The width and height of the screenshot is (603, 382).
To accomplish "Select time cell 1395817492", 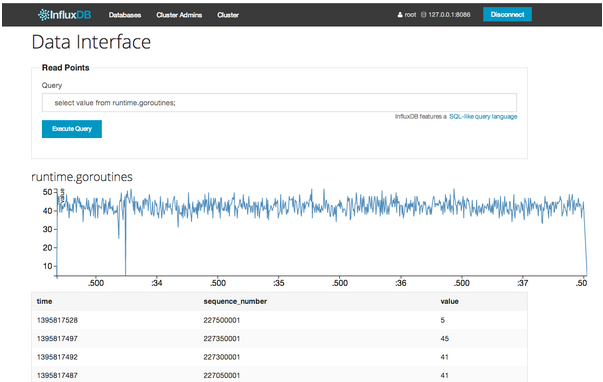I will (57, 357).
